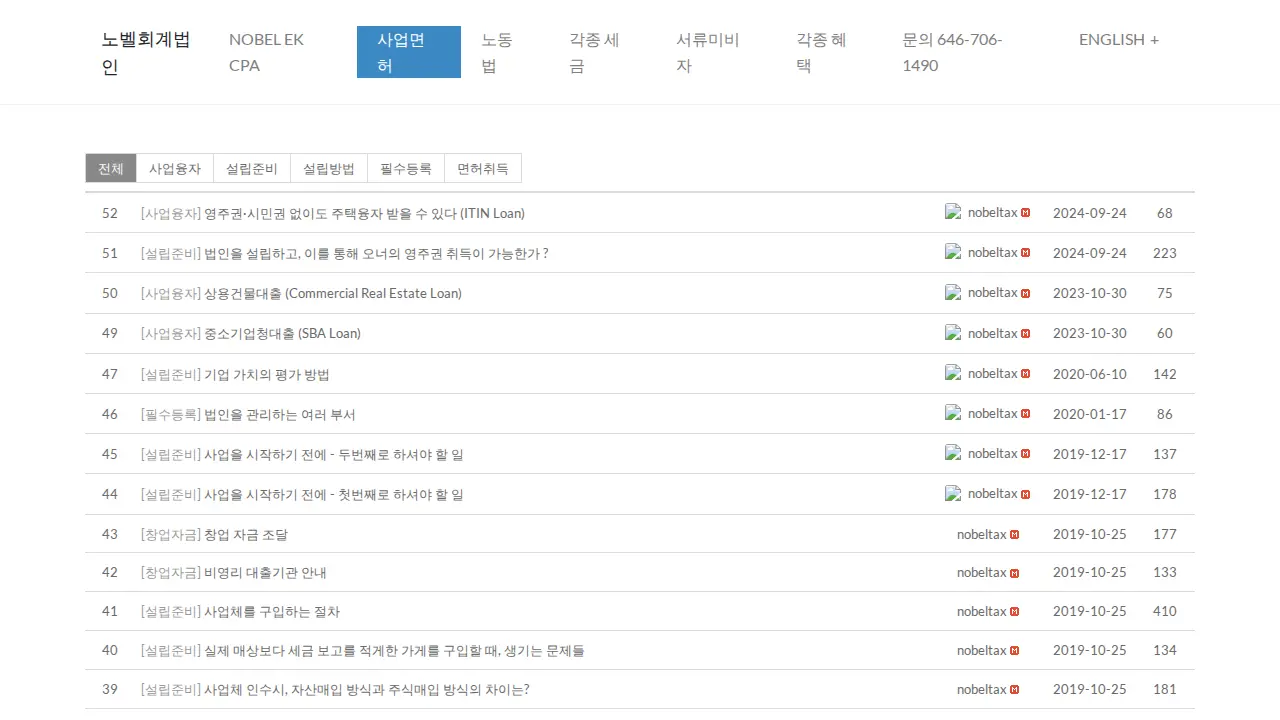Click the red icon after nobeltax in post 41
Image resolution: width=1280 pixels, height=720 pixels.
1015,612
